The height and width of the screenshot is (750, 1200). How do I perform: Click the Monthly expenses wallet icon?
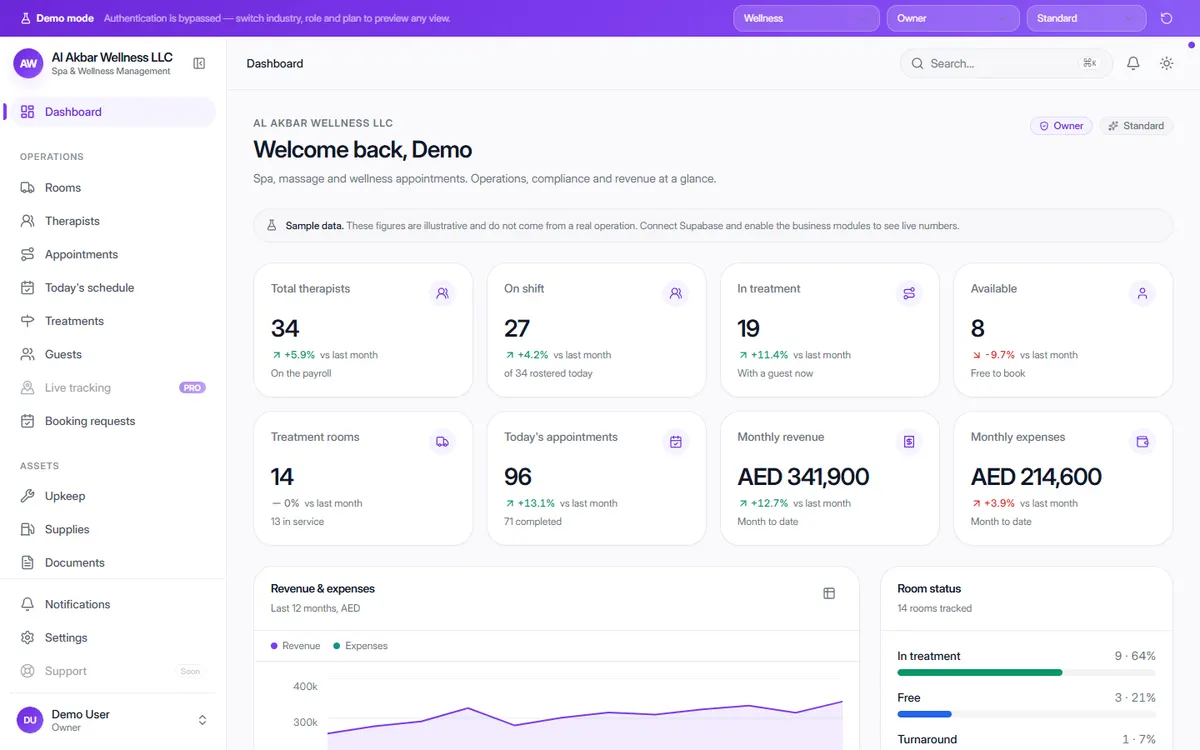pyautogui.click(x=1142, y=441)
